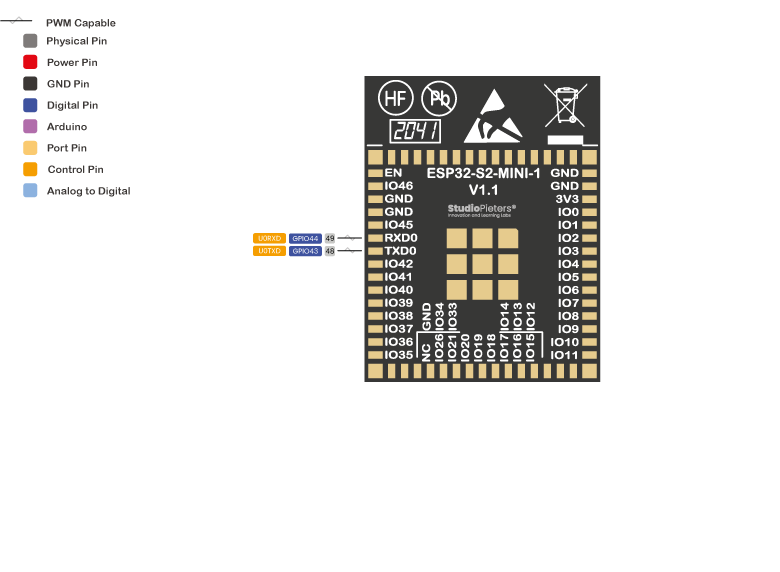Viewport: 780px width, 572px height.
Task: Click the vertical IO33 pin label
Action: [x=452, y=316]
